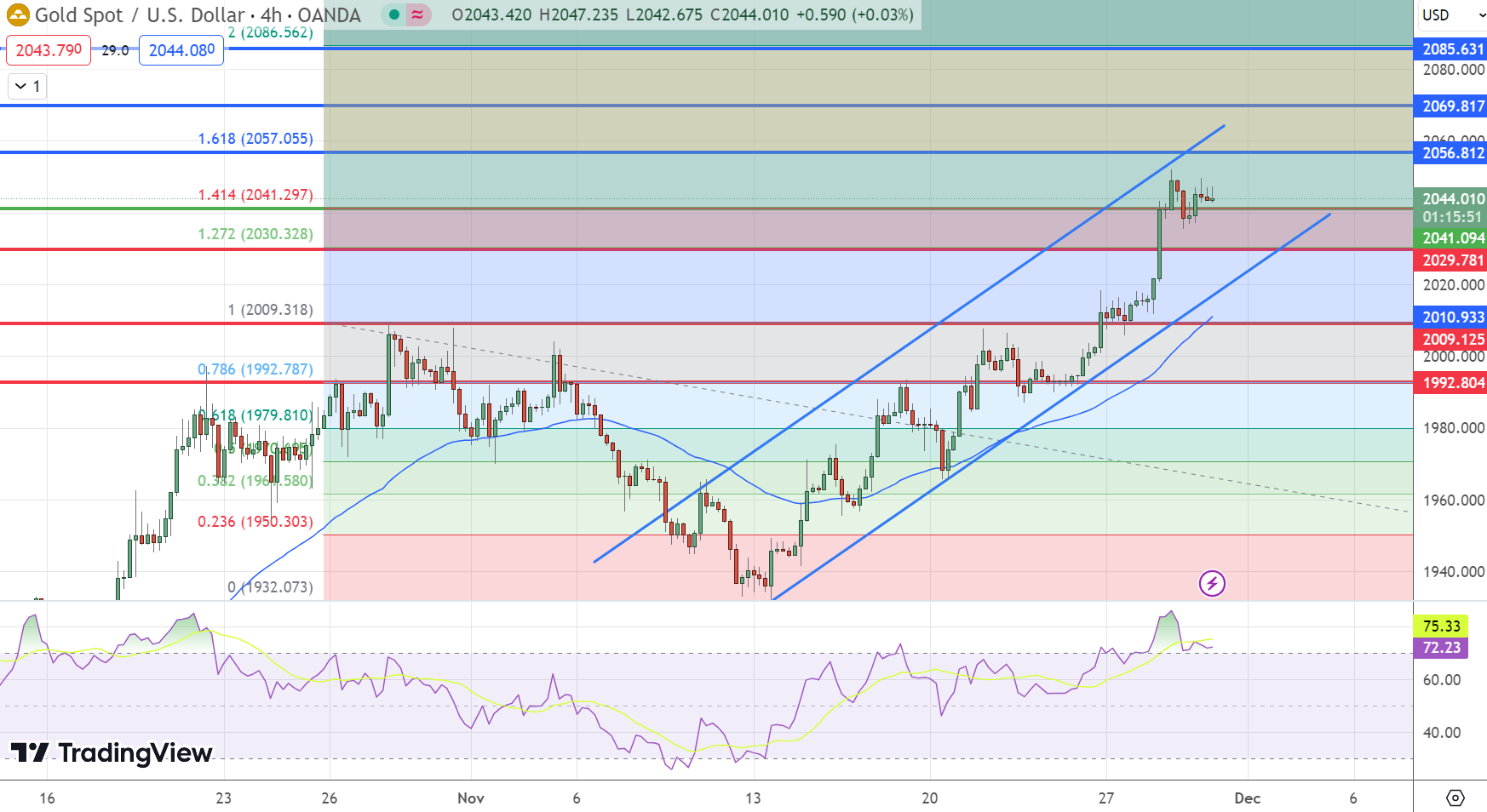Click the red sell price 2043.790 button
Screen dimensions: 1487x812
pyautogui.click(x=49, y=50)
